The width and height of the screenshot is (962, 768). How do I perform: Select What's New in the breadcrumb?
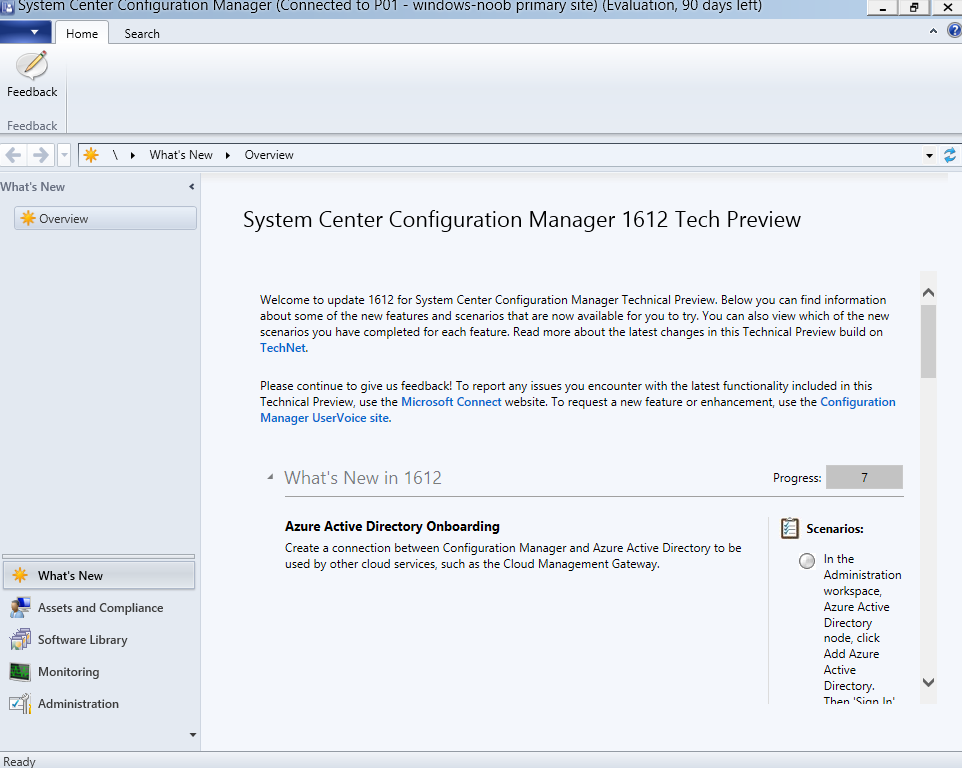pos(181,155)
